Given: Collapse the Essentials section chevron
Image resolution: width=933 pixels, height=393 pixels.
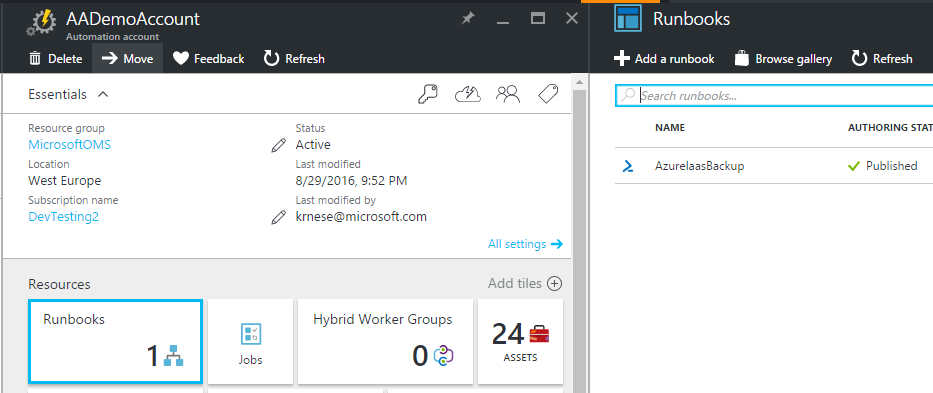Looking at the screenshot, I should (x=103, y=94).
